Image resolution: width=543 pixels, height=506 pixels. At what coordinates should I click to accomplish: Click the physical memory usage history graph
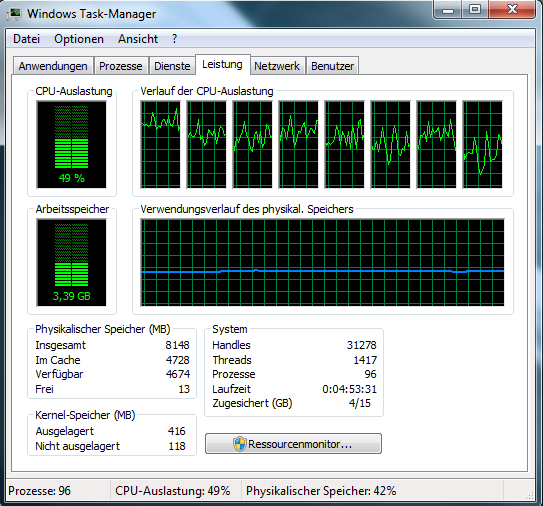[322, 263]
